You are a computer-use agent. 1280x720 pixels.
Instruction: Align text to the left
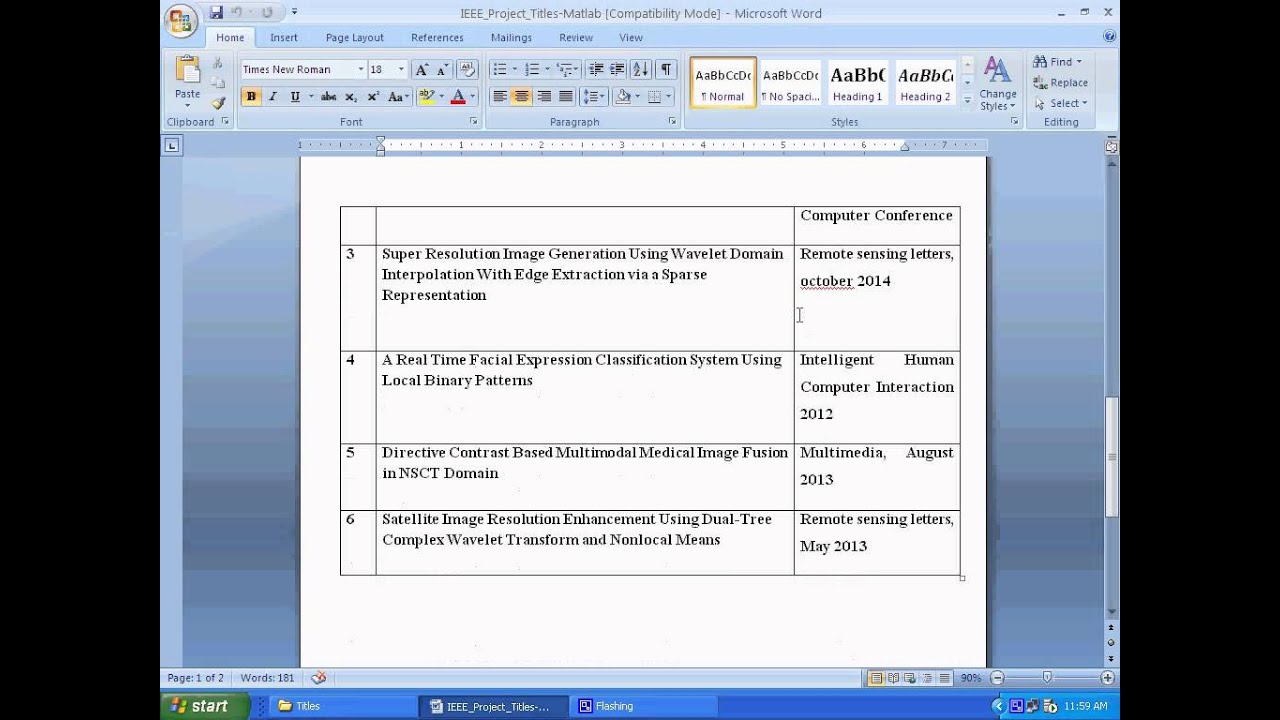499,97
